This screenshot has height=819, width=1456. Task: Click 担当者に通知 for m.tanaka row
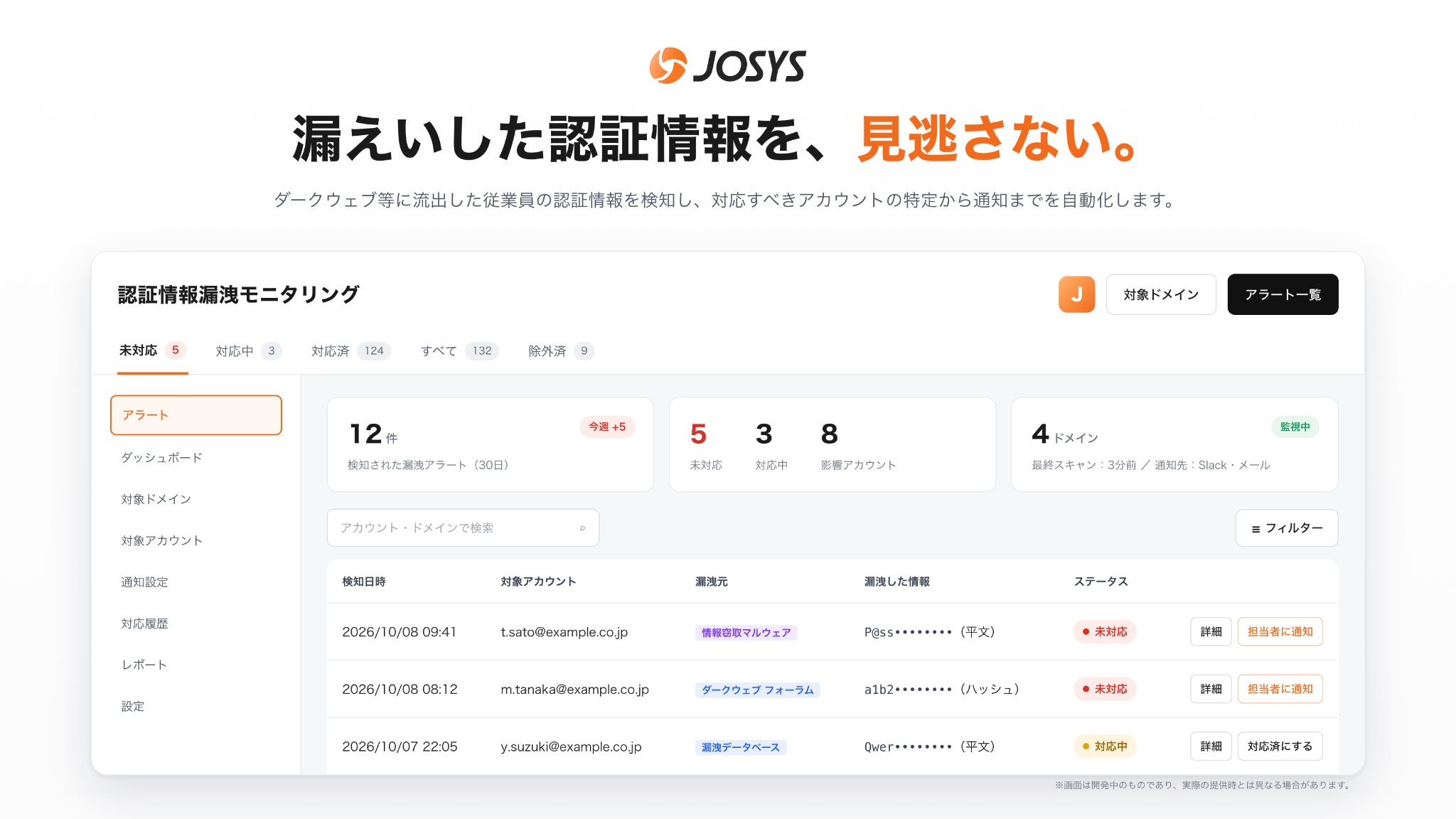1280,689
